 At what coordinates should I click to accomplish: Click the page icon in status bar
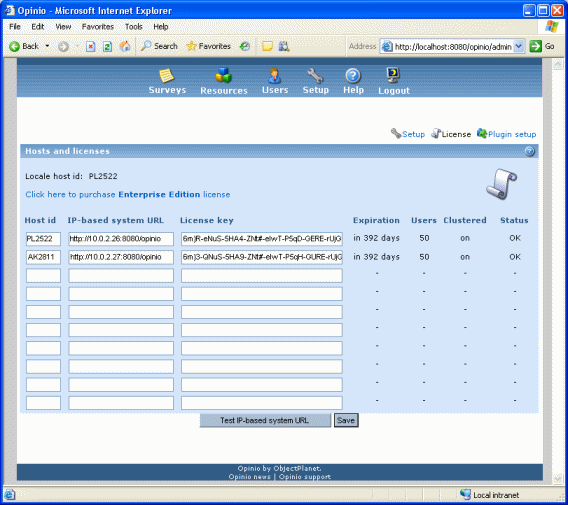(9, 494)
